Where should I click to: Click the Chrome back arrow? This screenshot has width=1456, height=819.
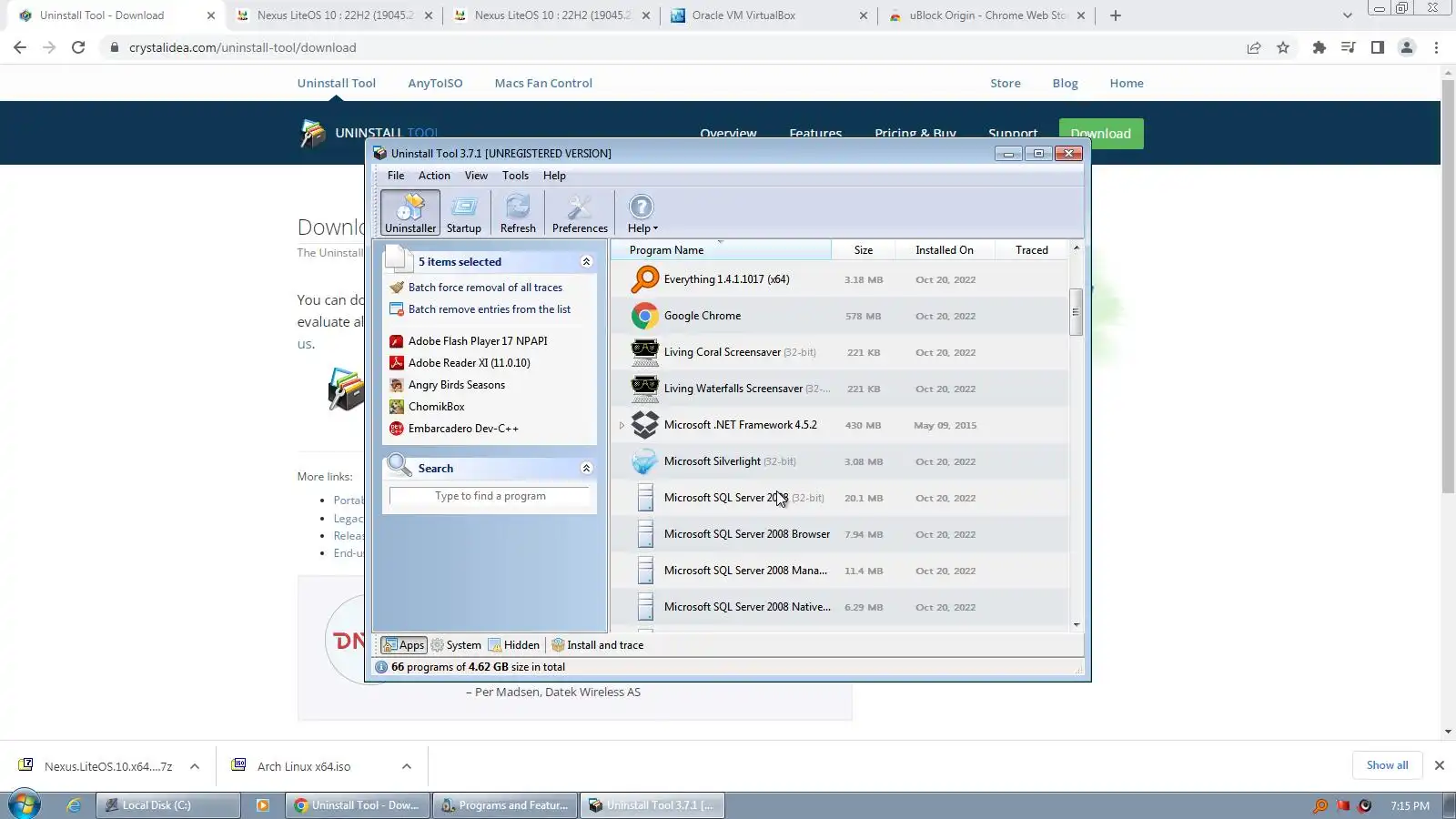[x=20, y=47]
